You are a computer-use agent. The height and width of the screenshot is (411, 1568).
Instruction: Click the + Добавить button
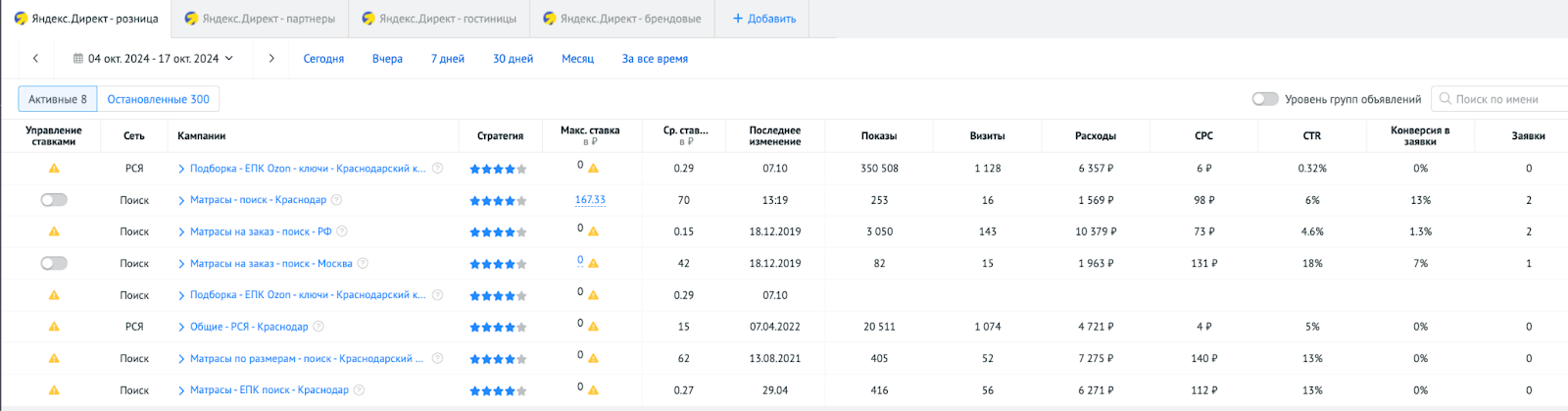[764, 19]
